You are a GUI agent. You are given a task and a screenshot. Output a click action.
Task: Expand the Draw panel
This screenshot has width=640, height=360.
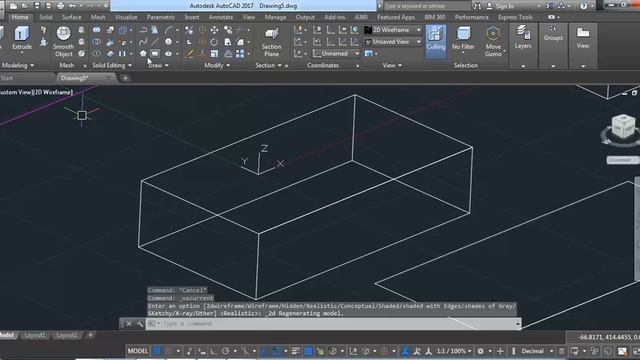click(158, 65)
